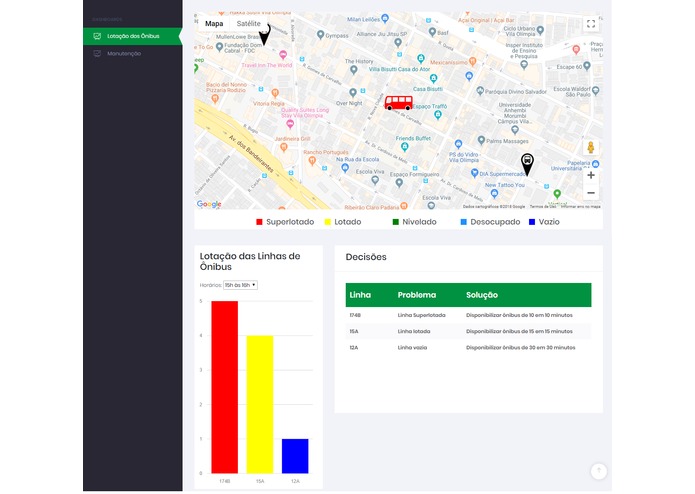Toggle Lotado legend yellow swatch
The image size is (695, 494).
pos(328,222)
